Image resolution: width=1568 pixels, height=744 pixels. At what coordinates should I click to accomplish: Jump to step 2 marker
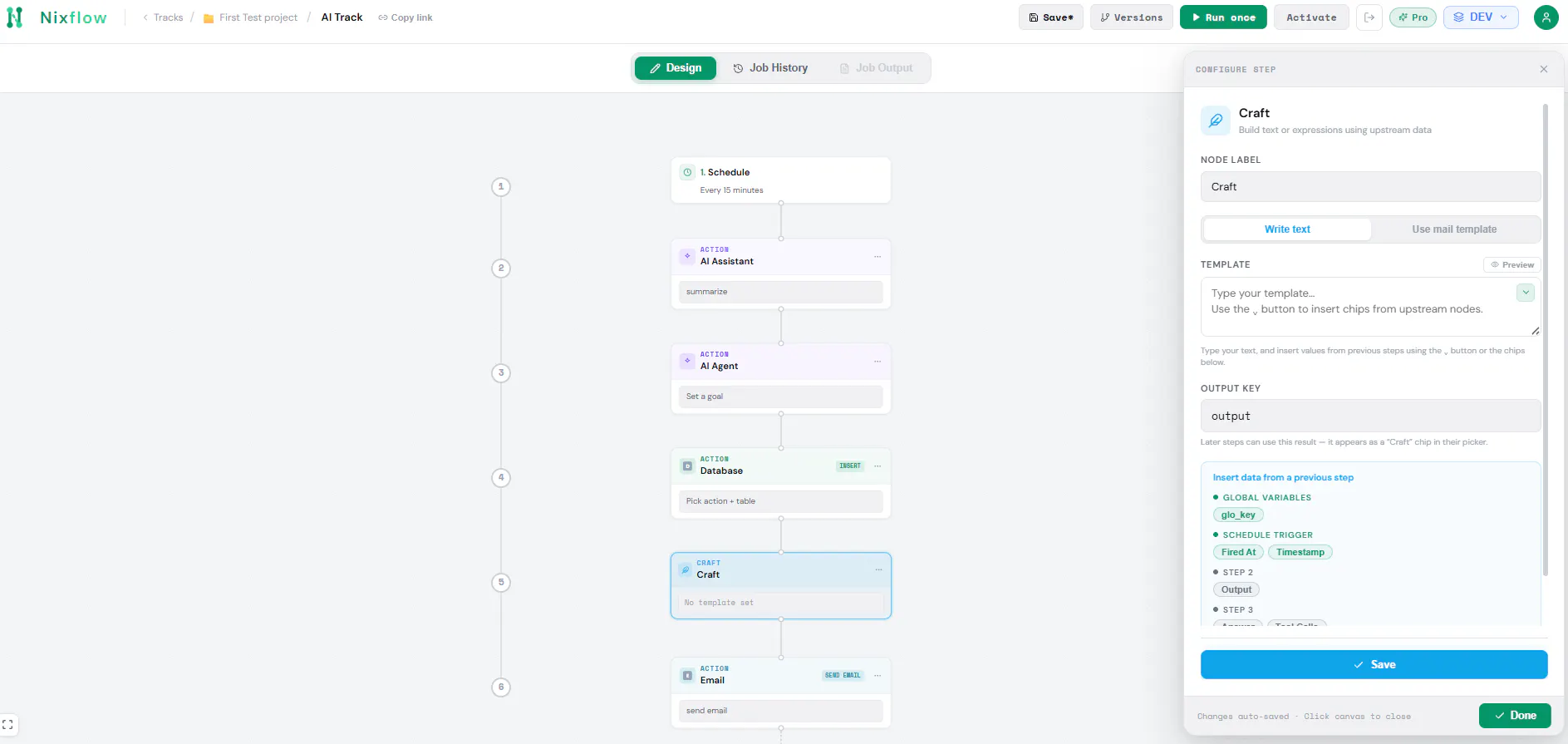coord(501,269)
